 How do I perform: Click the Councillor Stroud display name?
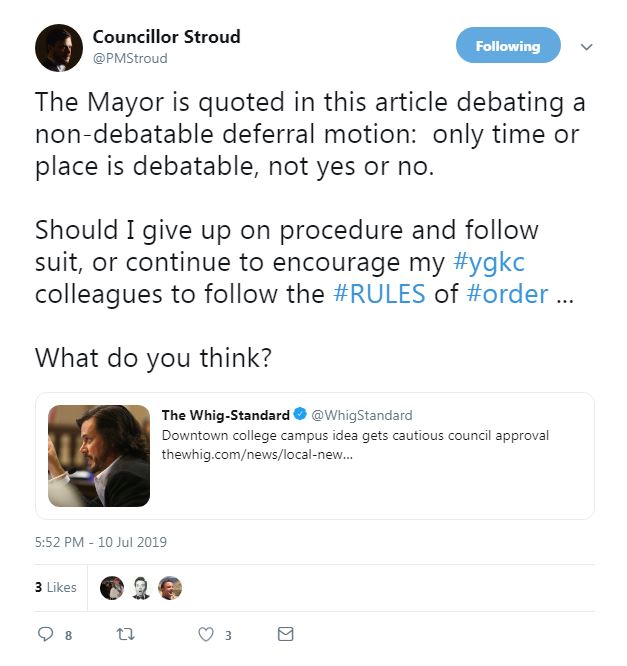(x=167, y=37)
